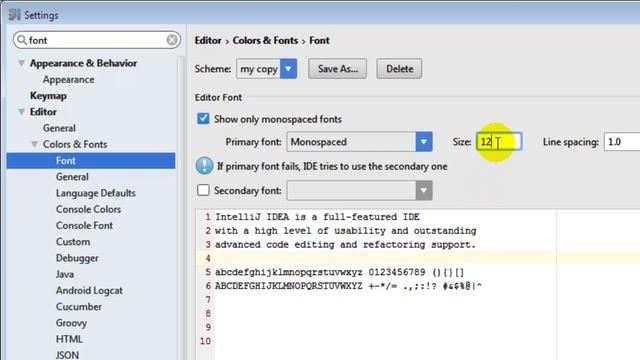Select the highlighted Font tree item
Viewport: 640px width, 360px height.
click(x=91, y=160)
